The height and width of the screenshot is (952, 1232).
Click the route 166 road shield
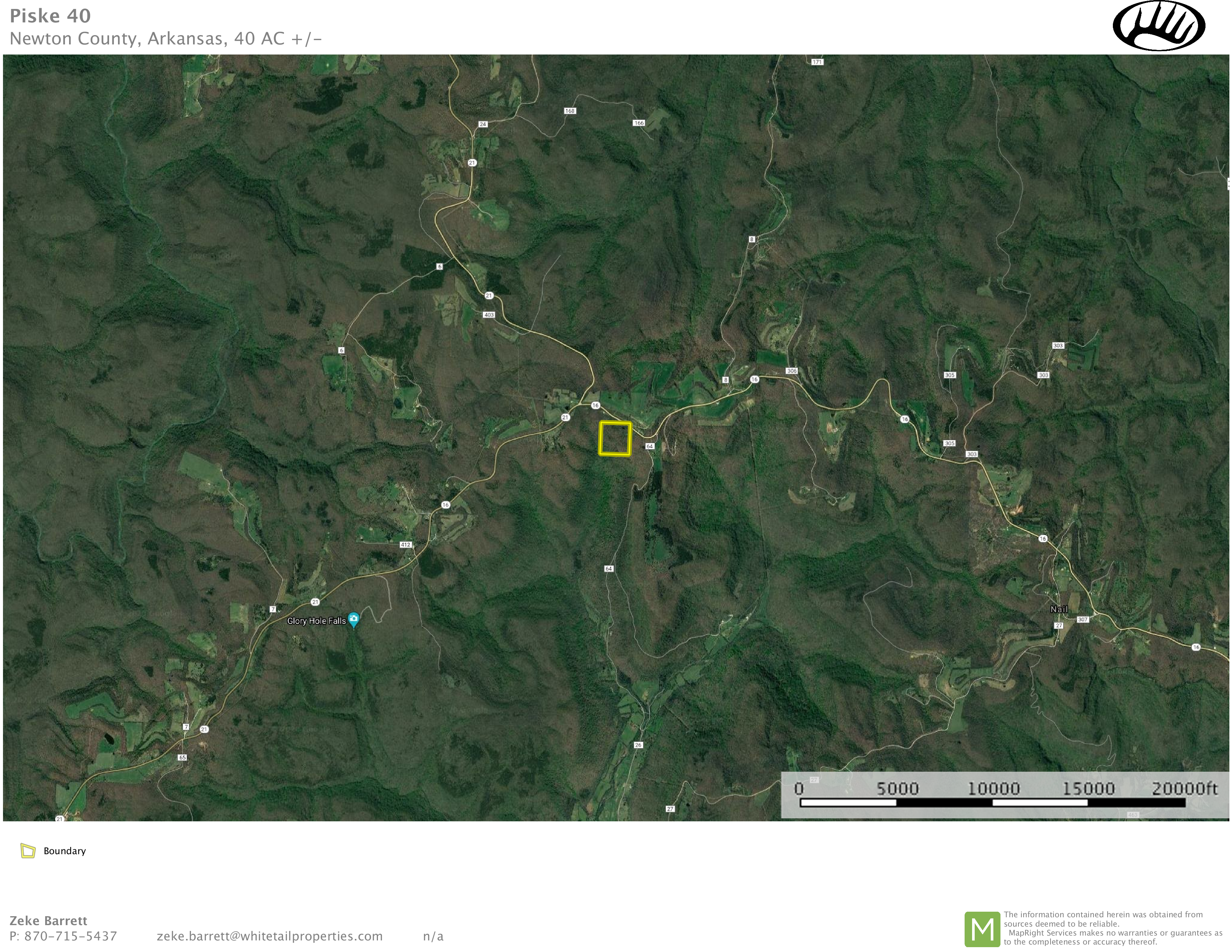639,122
